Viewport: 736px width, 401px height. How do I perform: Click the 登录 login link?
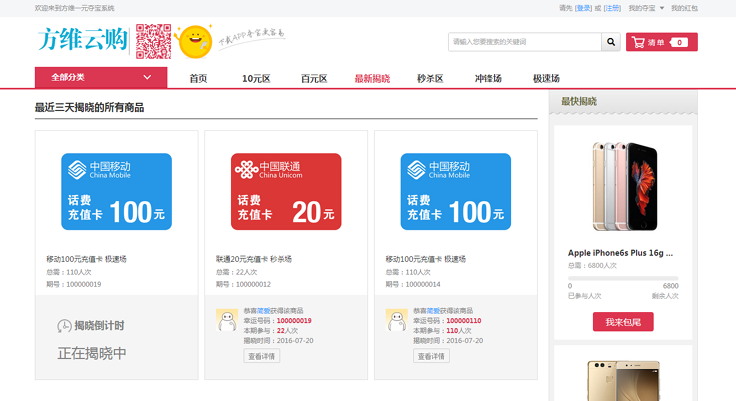pos(583,8)
